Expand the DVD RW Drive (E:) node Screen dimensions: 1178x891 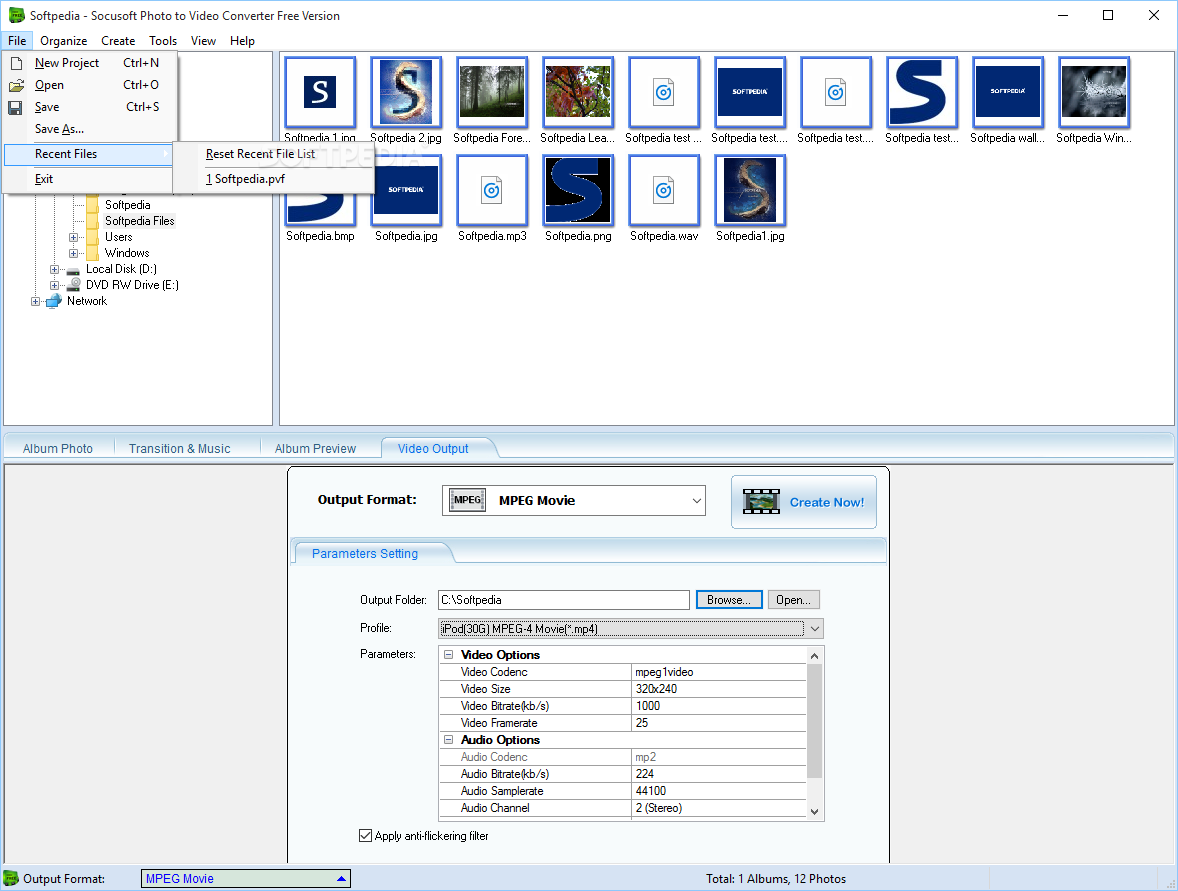54,285
